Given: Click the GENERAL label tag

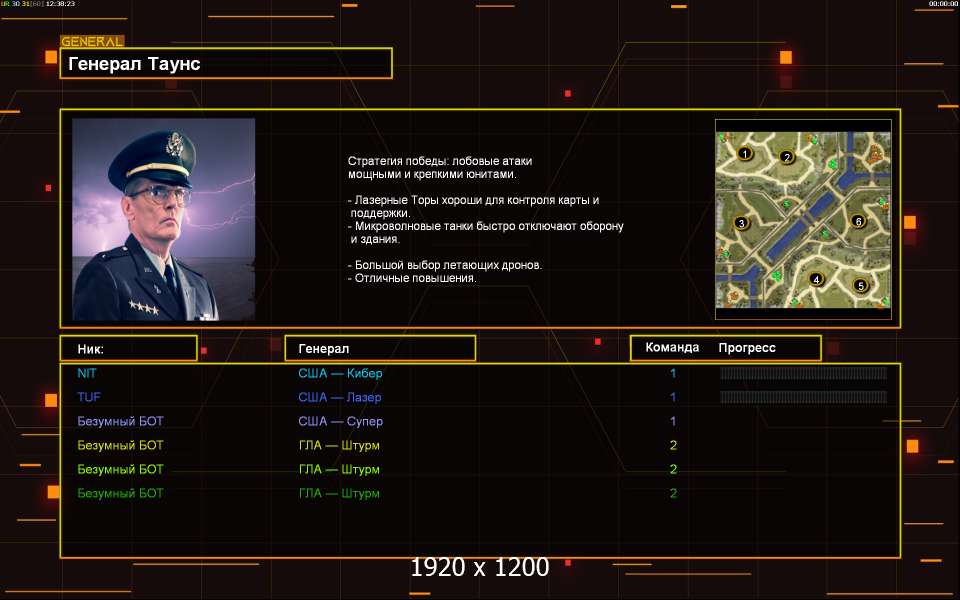Looking at the screenshot, I should [92, 42].
